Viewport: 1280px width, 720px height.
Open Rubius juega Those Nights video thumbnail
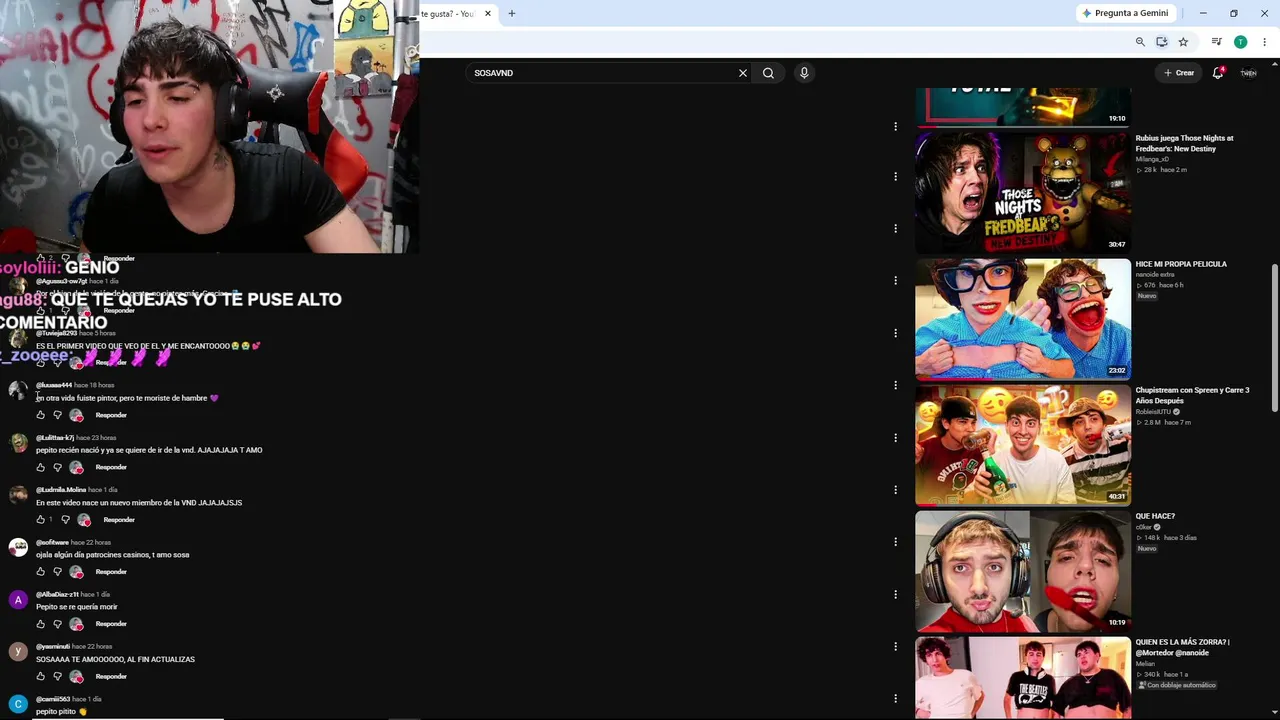pyautogui.click(x=1023, y=192)
